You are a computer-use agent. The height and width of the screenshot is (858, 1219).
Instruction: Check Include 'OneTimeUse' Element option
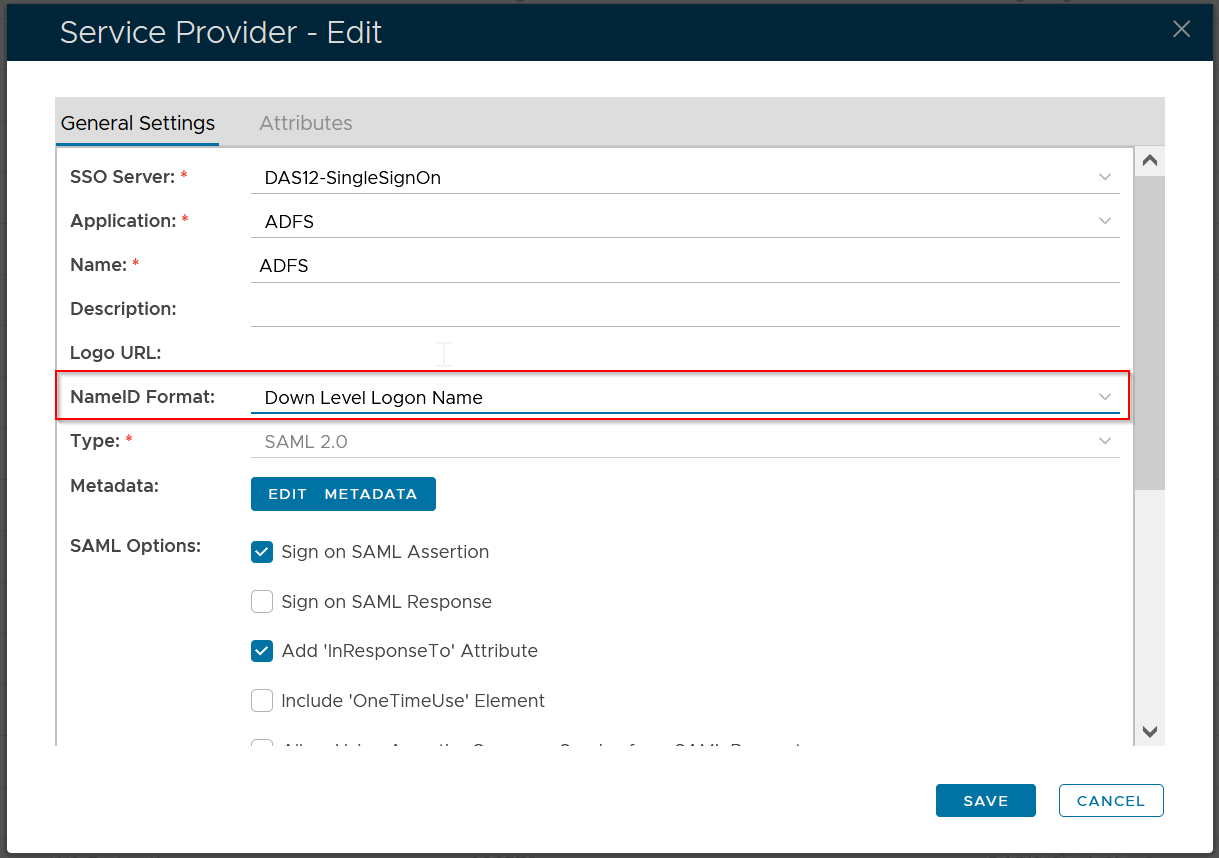tap(262, 701)
